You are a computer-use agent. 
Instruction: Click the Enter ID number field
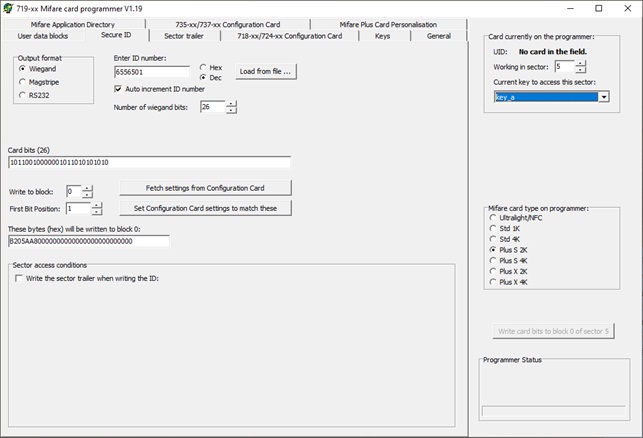[152, 72]
